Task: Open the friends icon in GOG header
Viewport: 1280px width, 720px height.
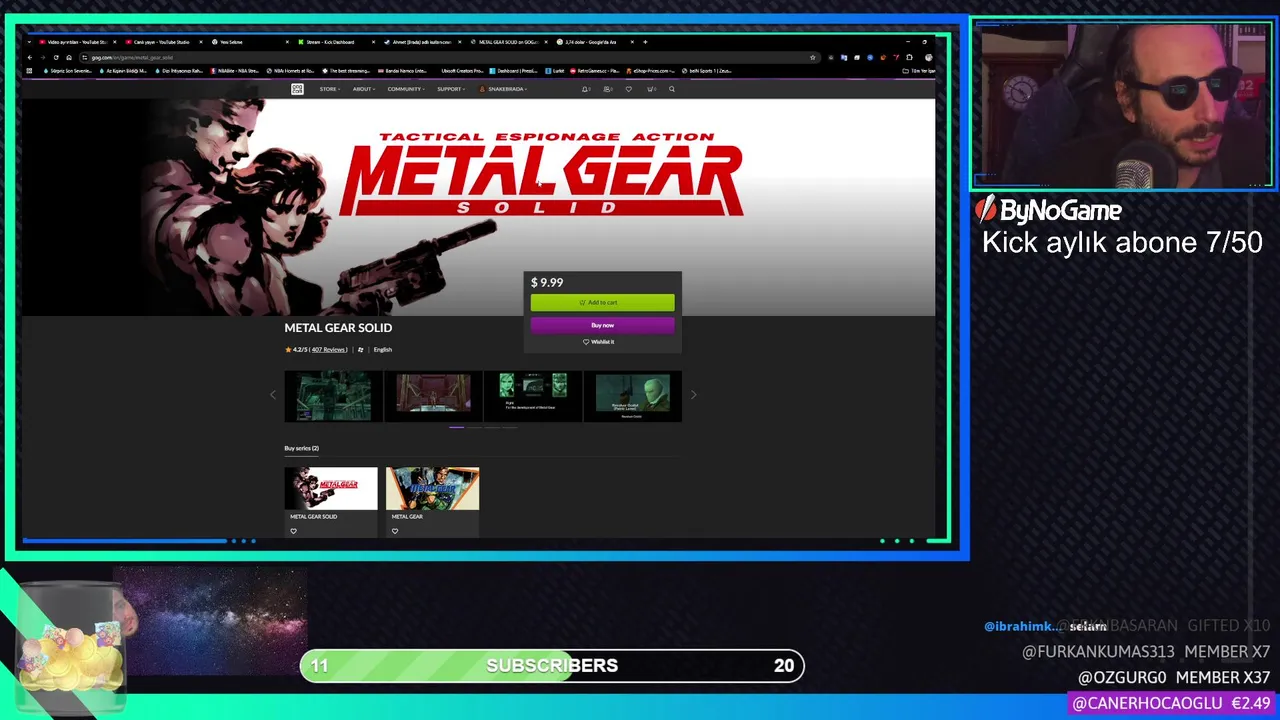Action: pyautogui.click(x=607, y=89)
